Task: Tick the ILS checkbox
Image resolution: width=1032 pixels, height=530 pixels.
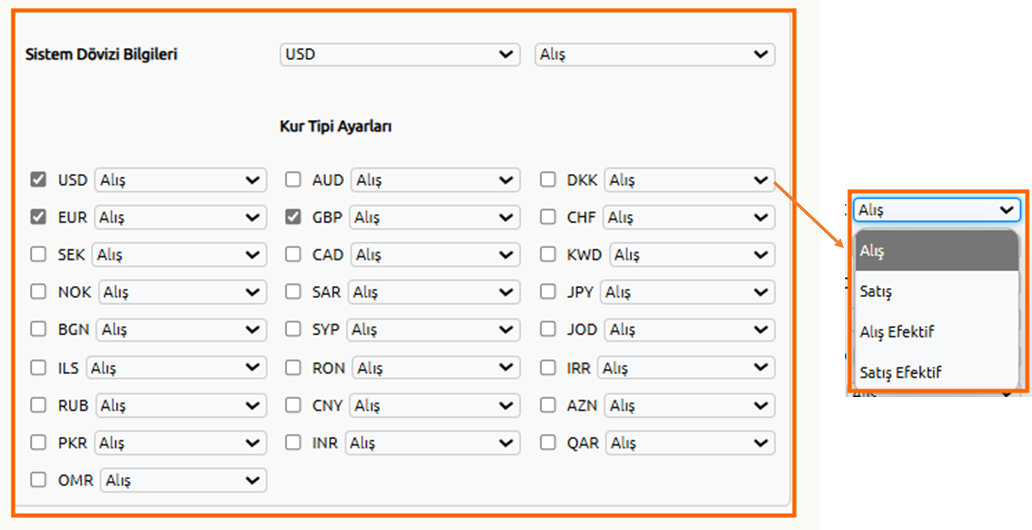Action: point(38,367)
